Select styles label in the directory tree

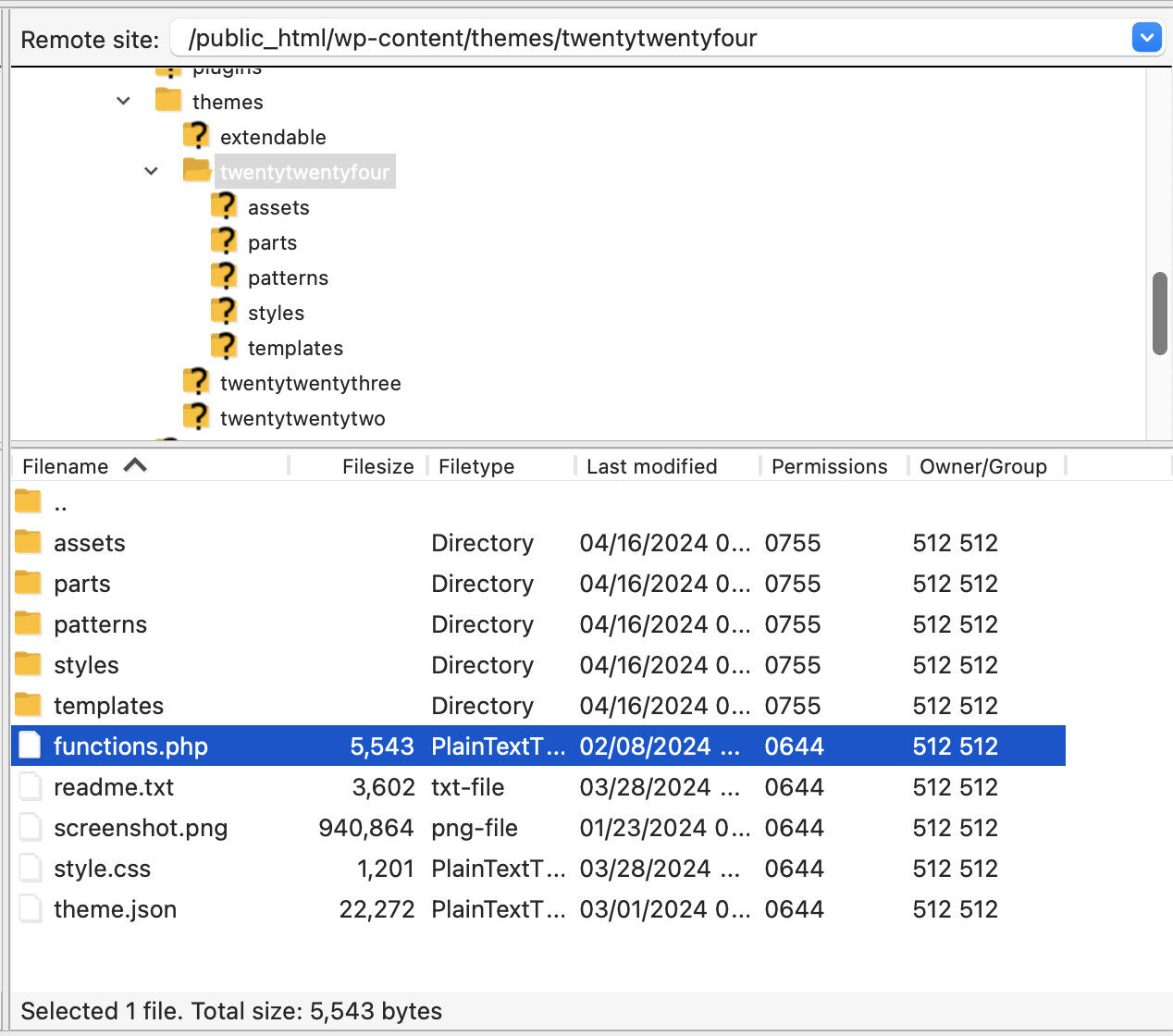click(276, 313)
